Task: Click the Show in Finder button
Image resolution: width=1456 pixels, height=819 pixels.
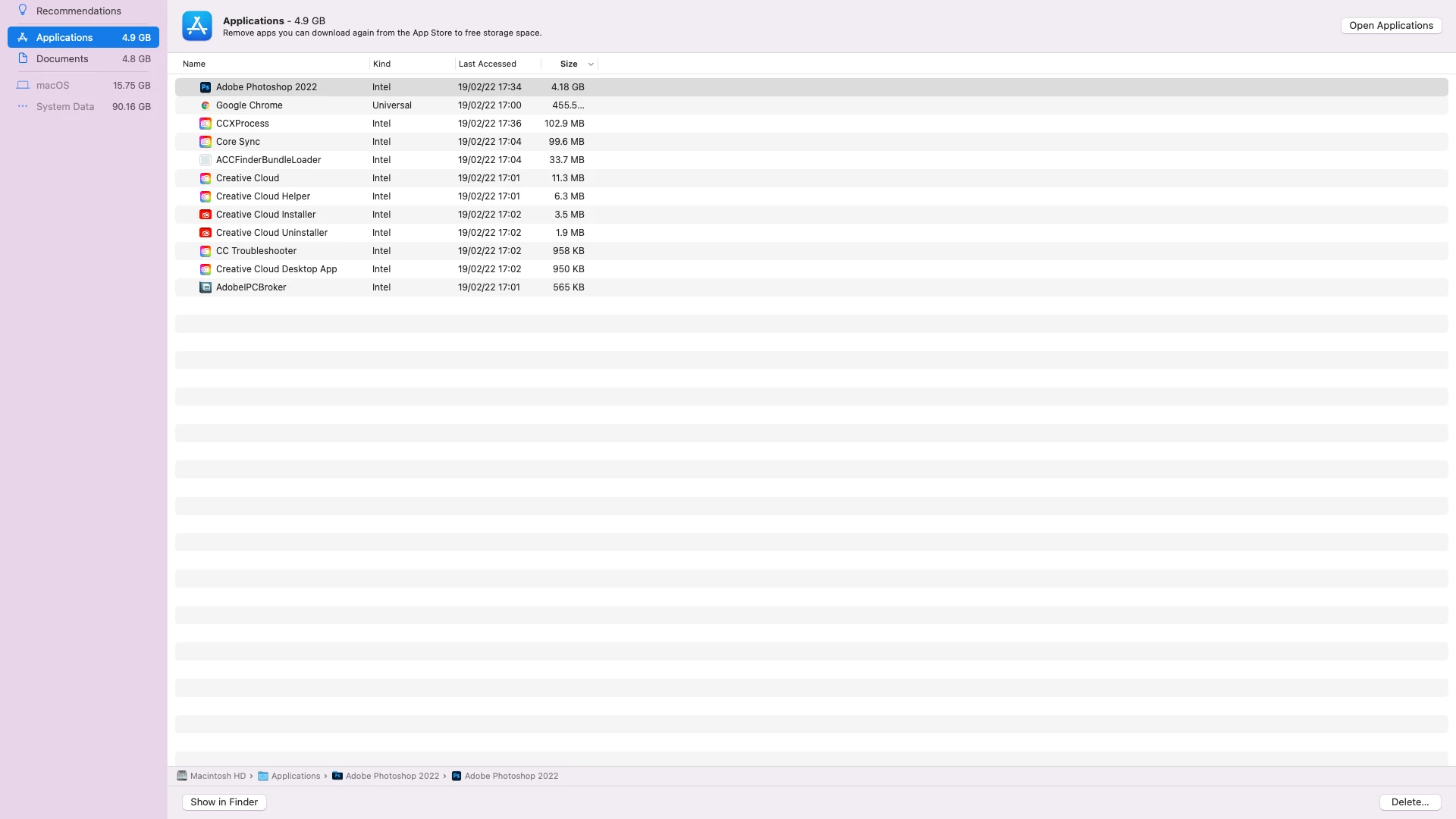Action: [224, 802]
